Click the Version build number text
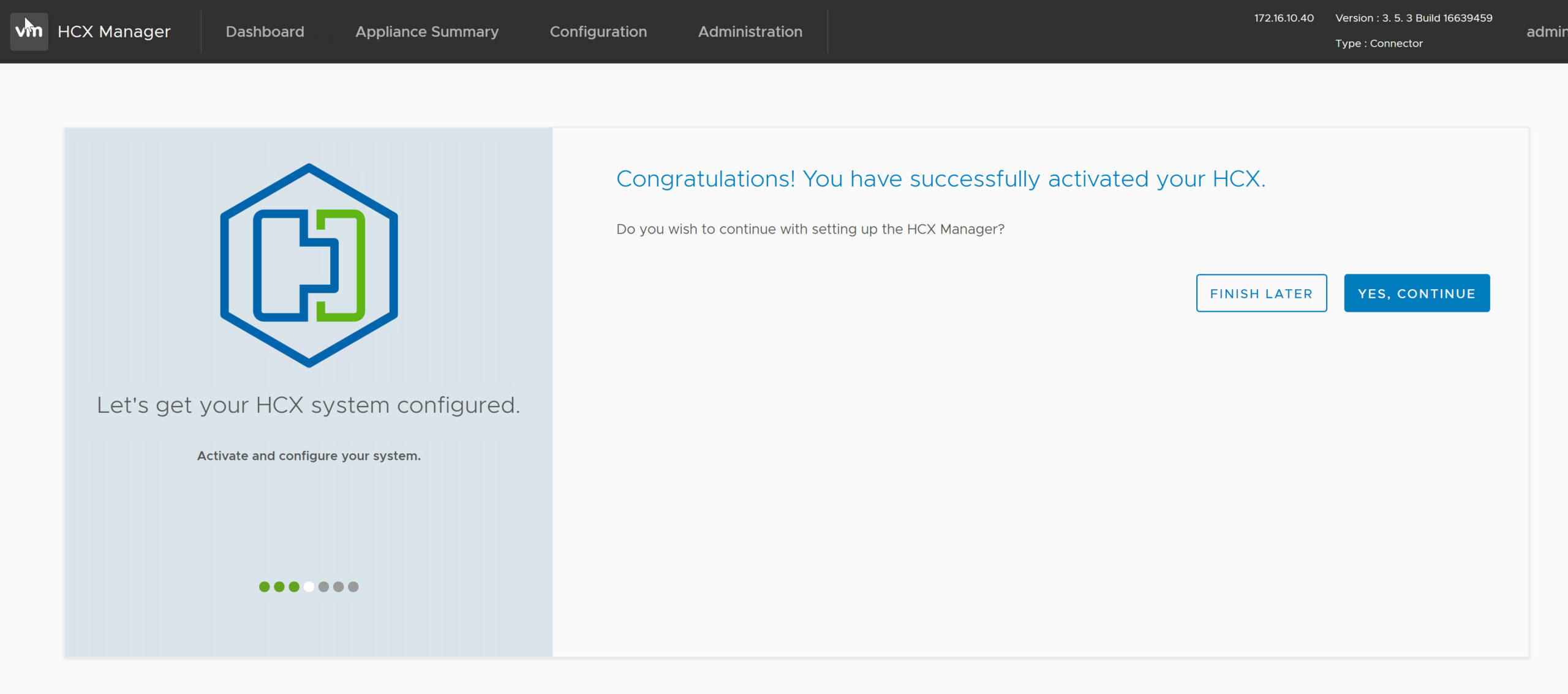 (1414, 18)
